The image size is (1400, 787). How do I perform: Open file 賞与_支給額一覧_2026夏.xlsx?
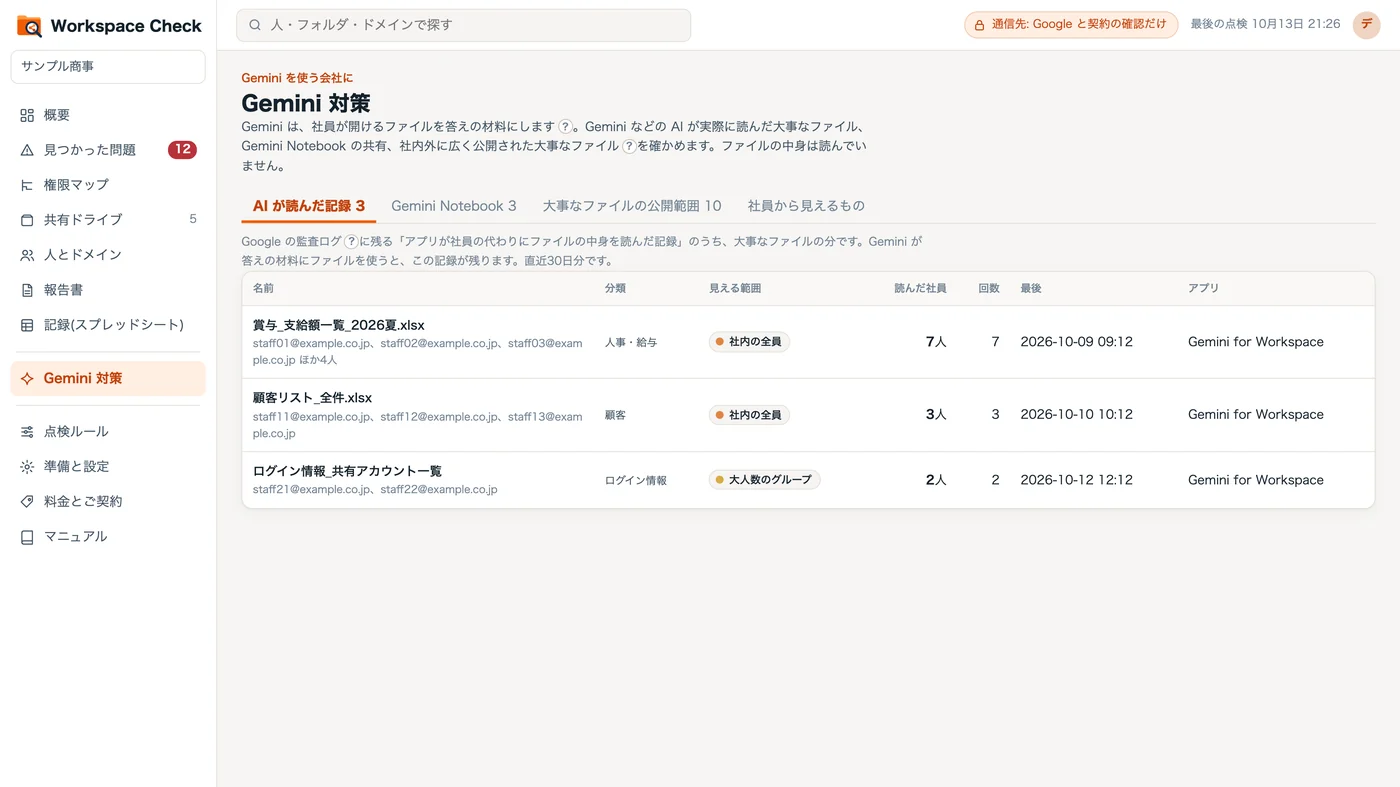point(339,325)
